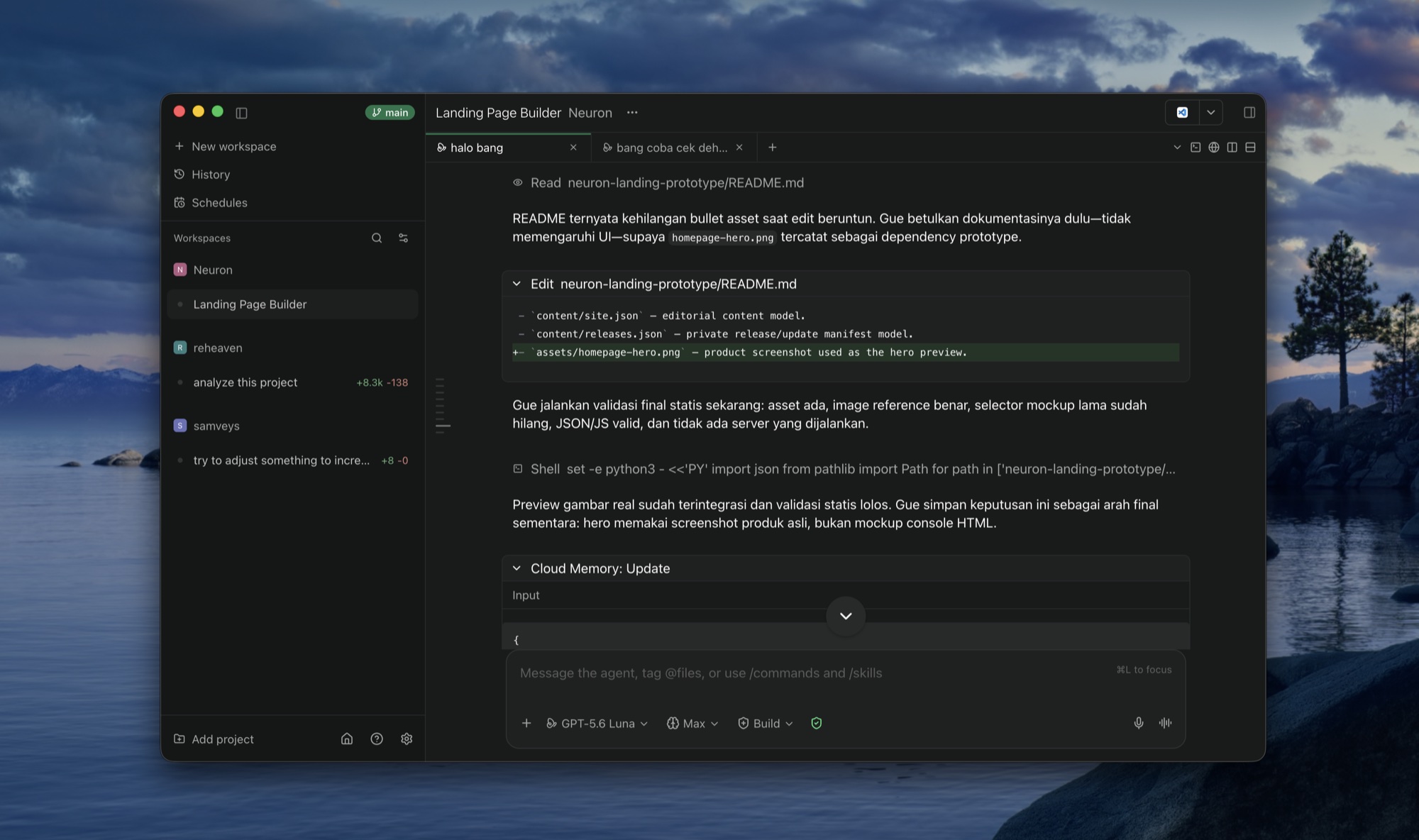Image resolution: width=1419 pixels, height=840 pixels.
Task: Open the browser globe icon
Action: pyautogui.click(x=1214, y=148)
